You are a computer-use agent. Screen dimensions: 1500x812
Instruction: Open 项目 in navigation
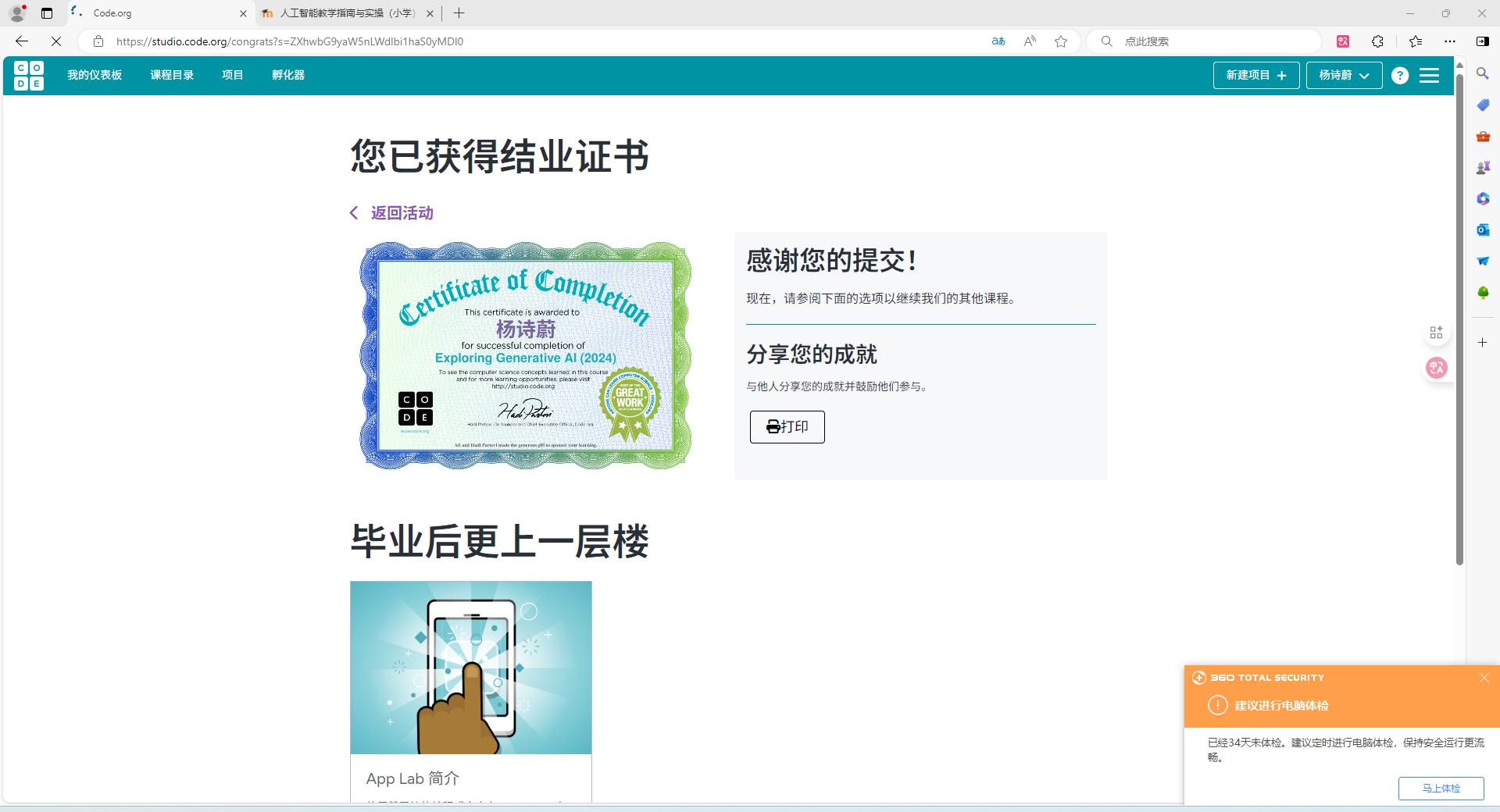point(232,75)
